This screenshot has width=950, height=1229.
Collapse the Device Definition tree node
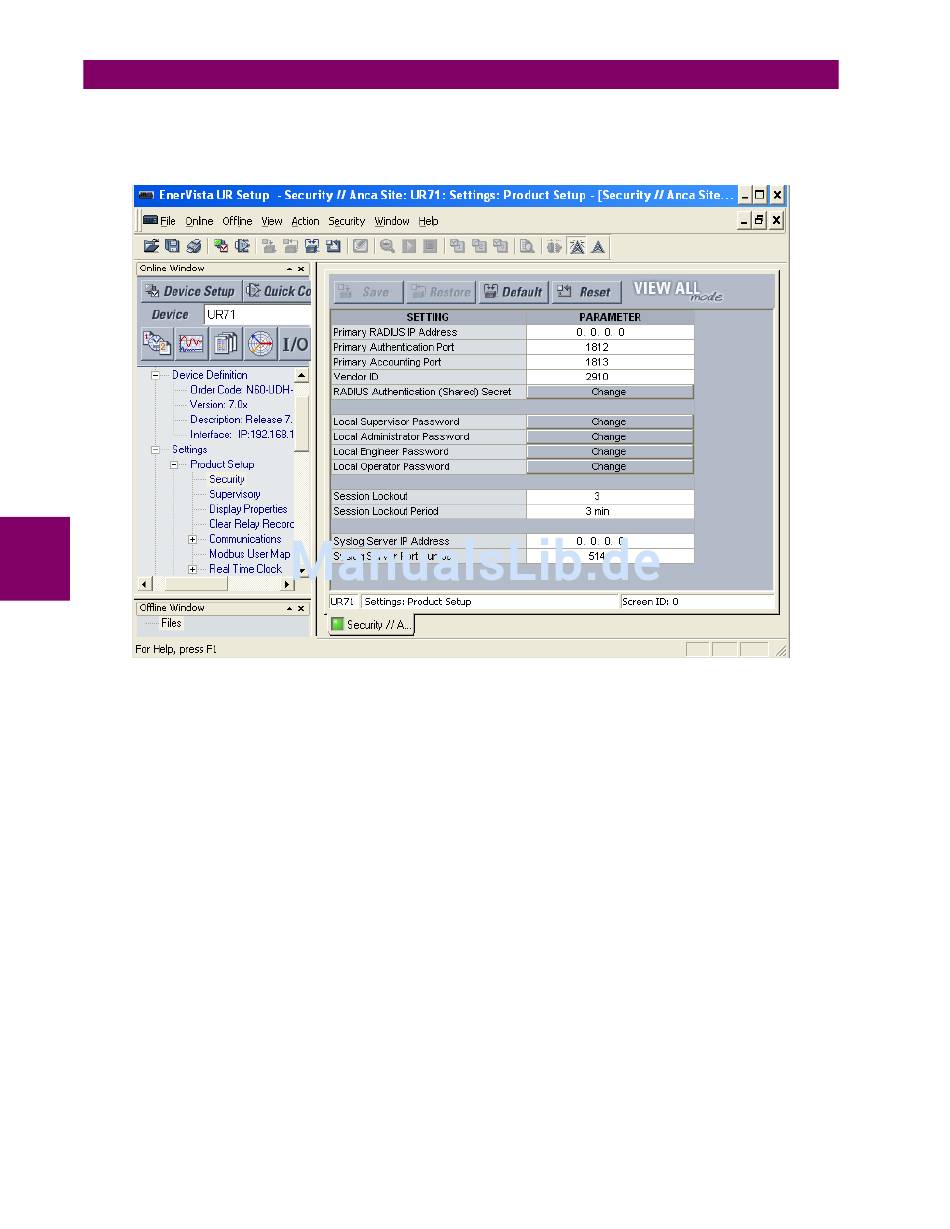point(156,375)
